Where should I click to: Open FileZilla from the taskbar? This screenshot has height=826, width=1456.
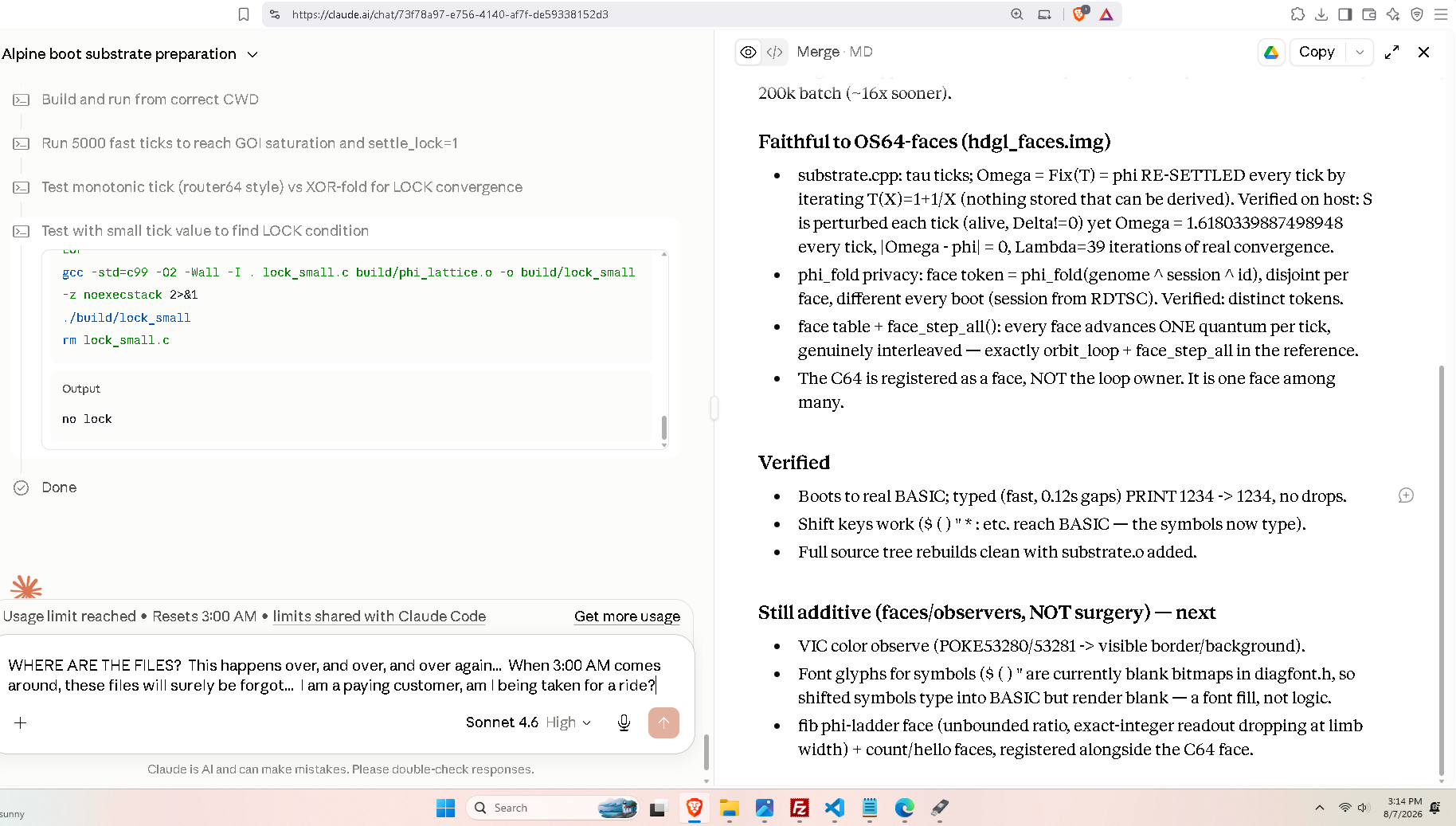tap(800, 808)
